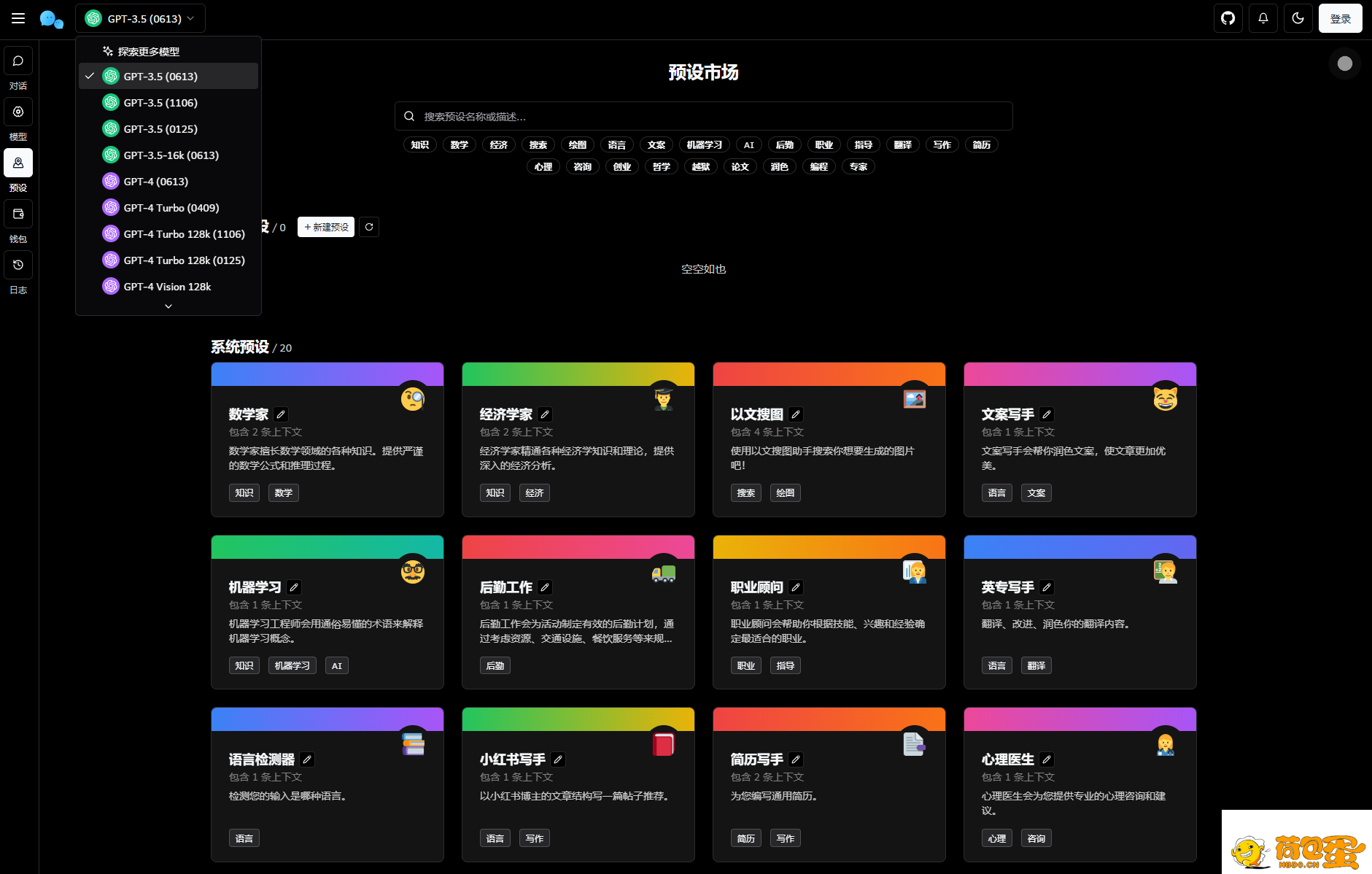
Task: Edit the 以文搜图 preset pencil icon
Action: (796, 414)
